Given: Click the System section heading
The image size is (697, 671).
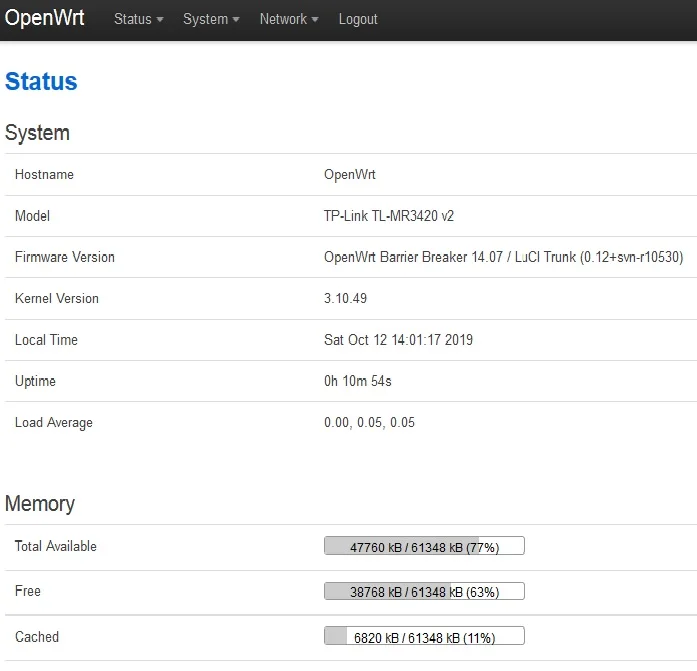Looking at the screenshot, I should point(37,132).
